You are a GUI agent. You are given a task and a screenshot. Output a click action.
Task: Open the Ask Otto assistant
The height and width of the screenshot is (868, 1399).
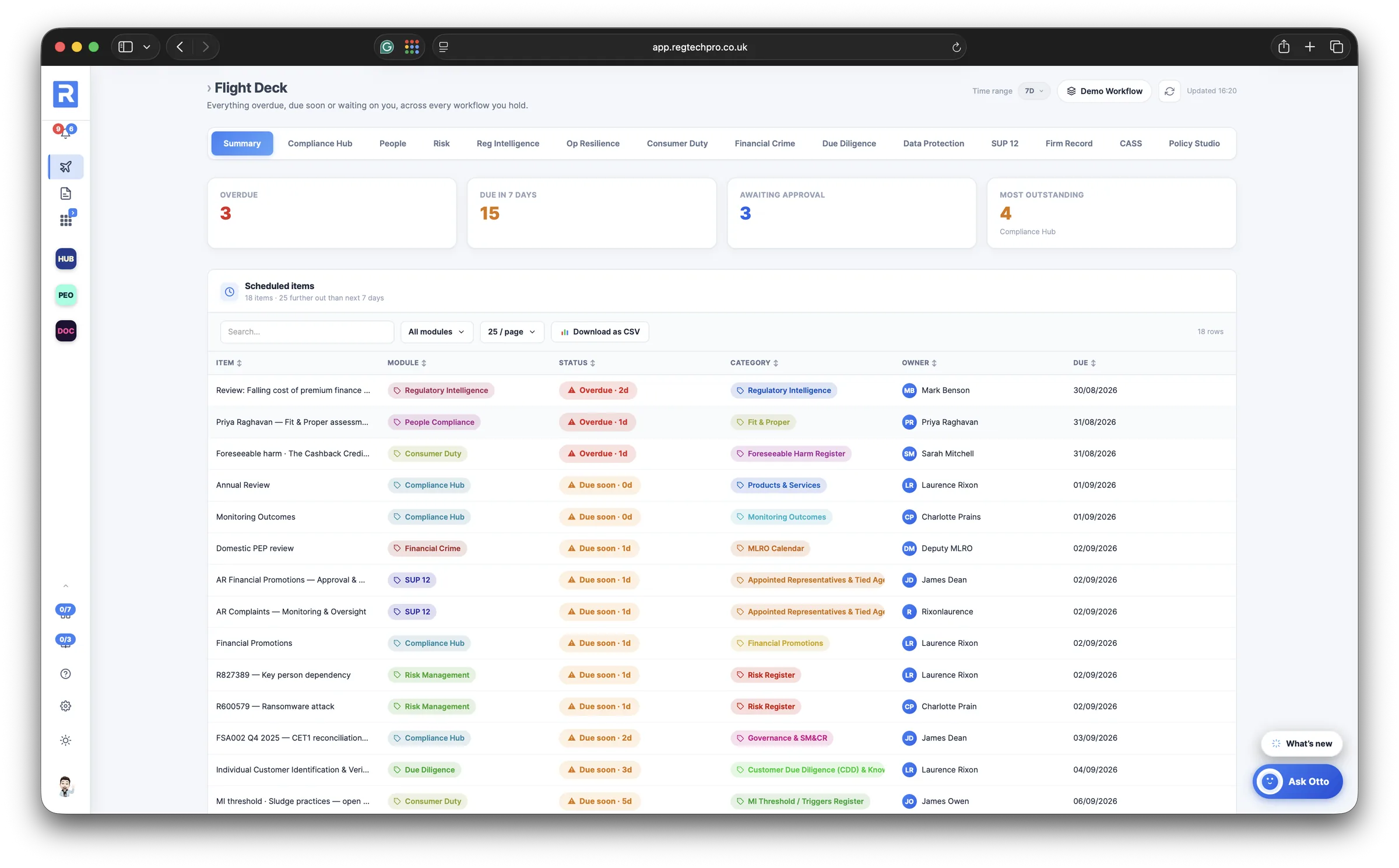(1297, 782)
